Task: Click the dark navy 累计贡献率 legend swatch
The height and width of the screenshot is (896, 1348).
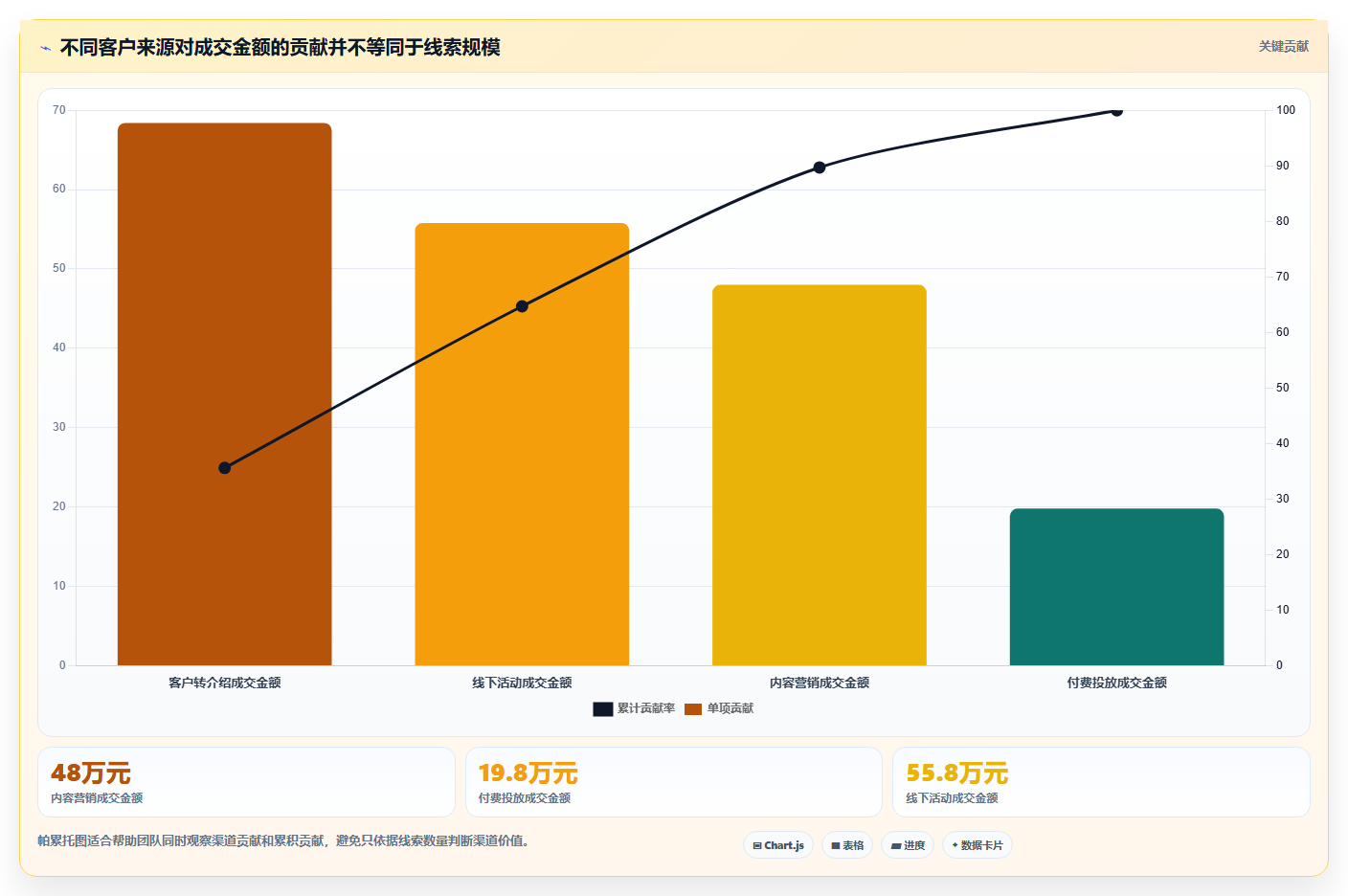Action: (x=603, y=709)
